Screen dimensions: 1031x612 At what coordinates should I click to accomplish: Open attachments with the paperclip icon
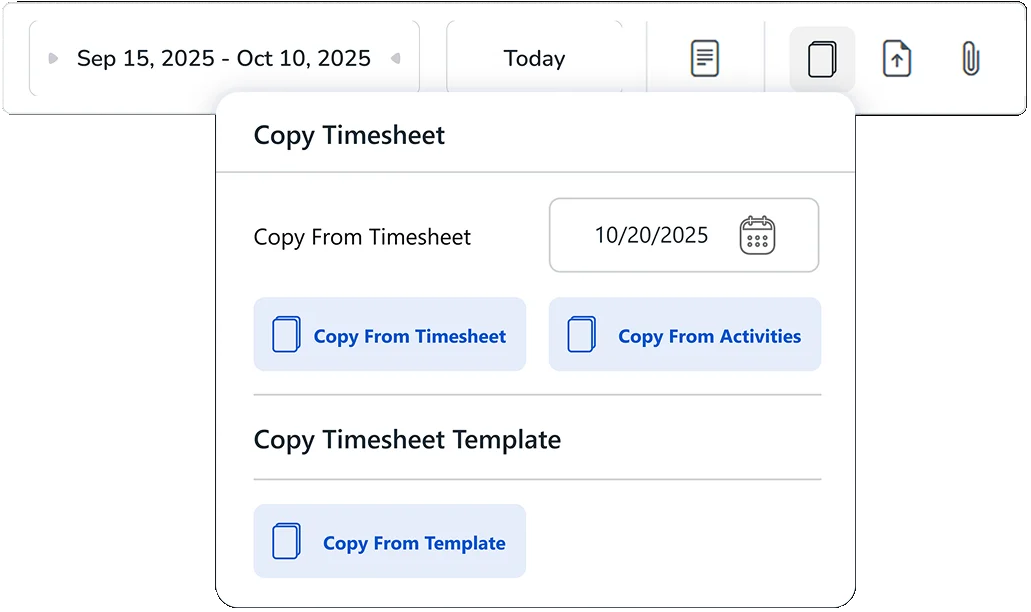point(971,59)
